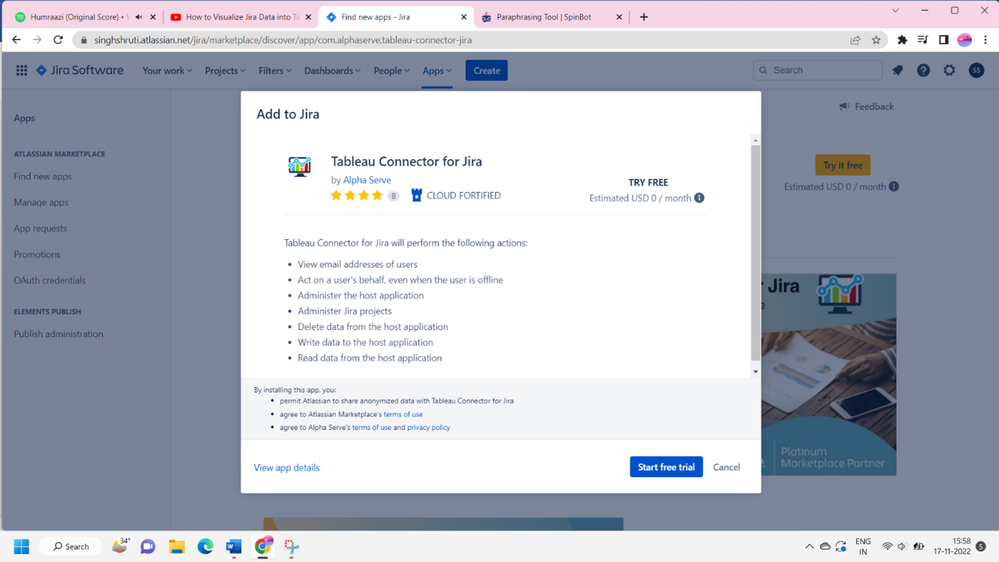Select Find new apps in sidebar

43,177
